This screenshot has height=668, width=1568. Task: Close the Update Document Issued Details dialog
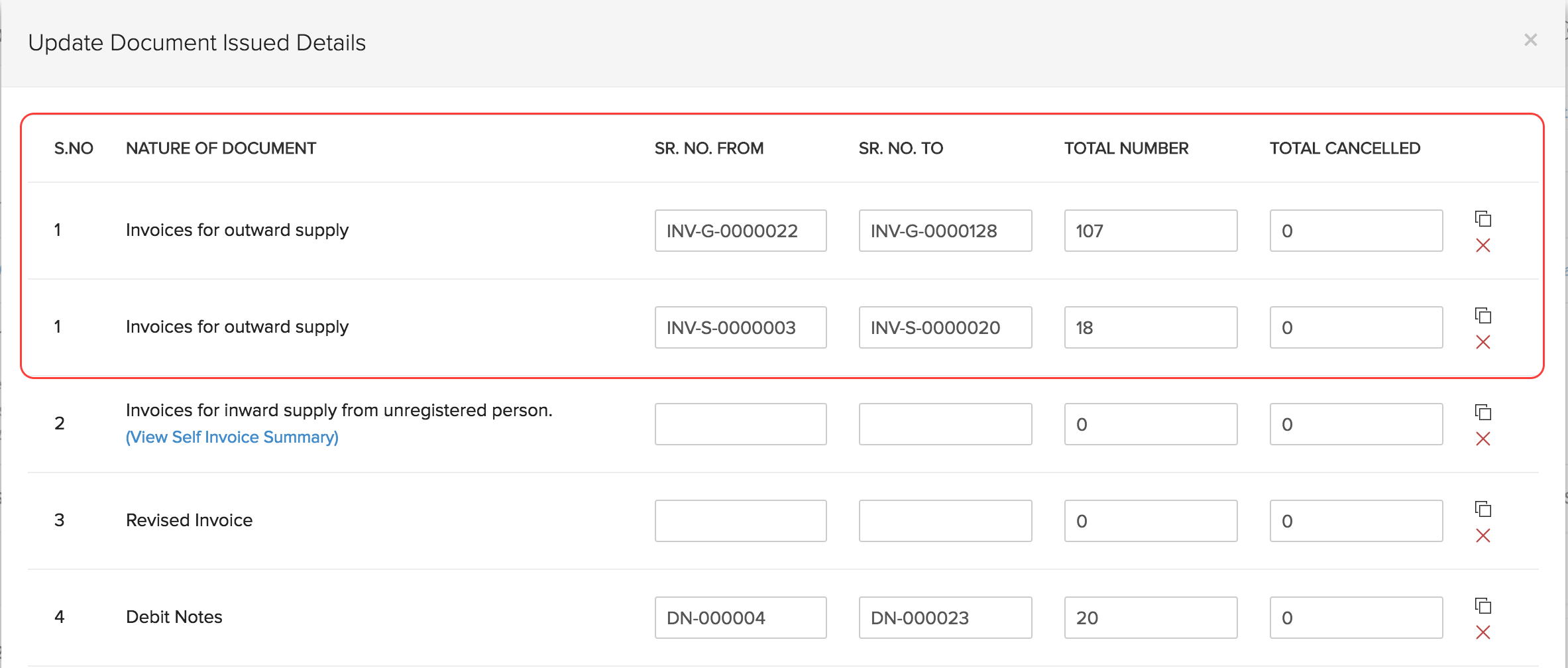1530,40
